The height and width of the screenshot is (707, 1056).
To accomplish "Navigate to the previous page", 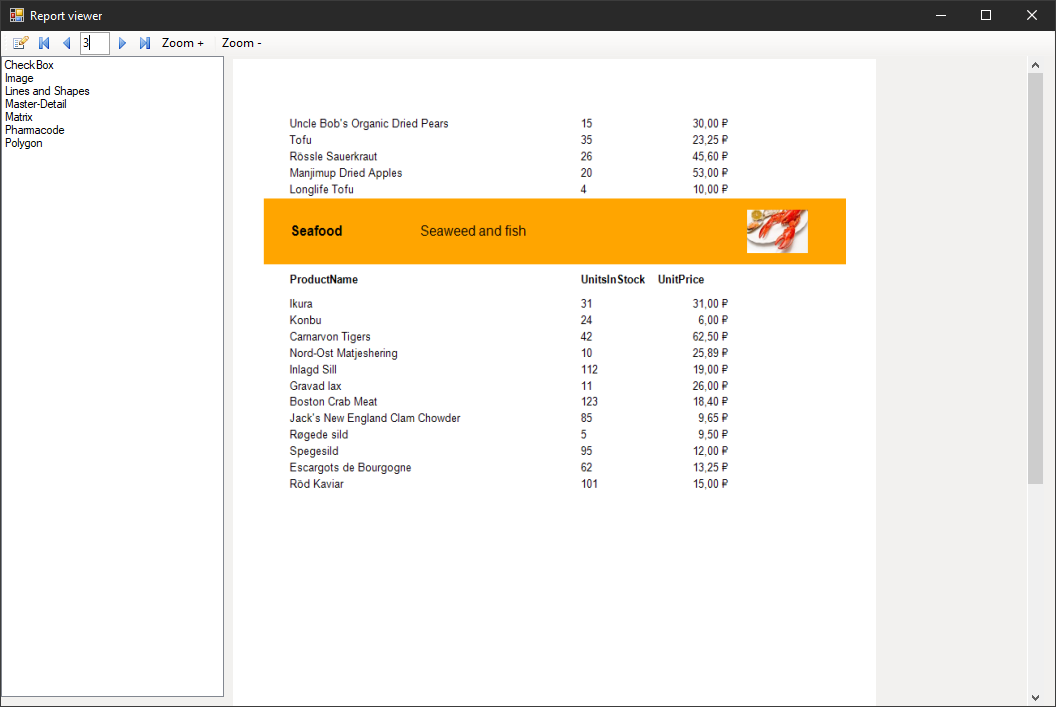I will pos(66,43).
